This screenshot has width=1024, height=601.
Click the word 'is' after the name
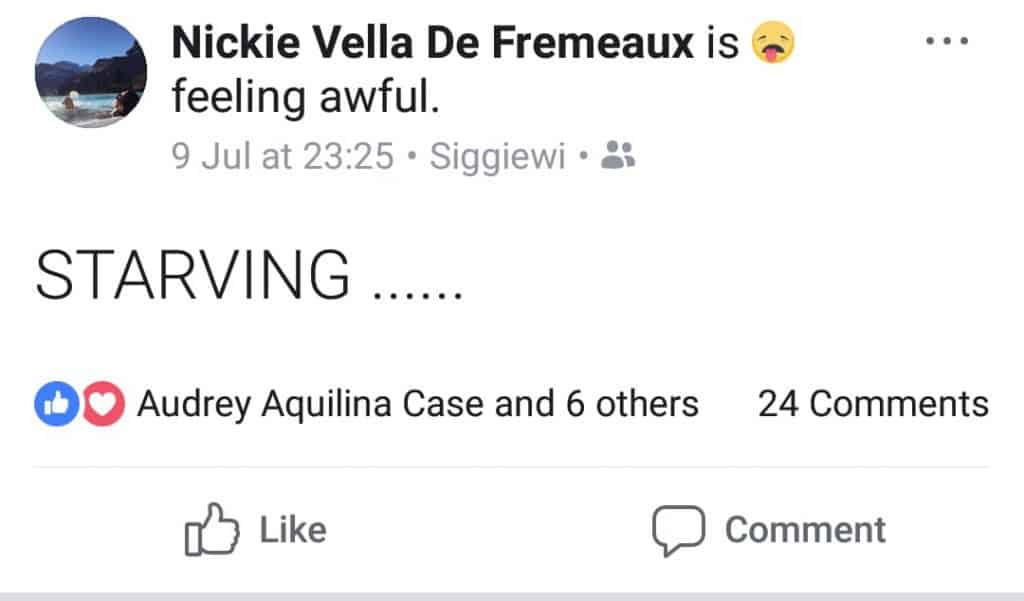click(x=722, y=43)
